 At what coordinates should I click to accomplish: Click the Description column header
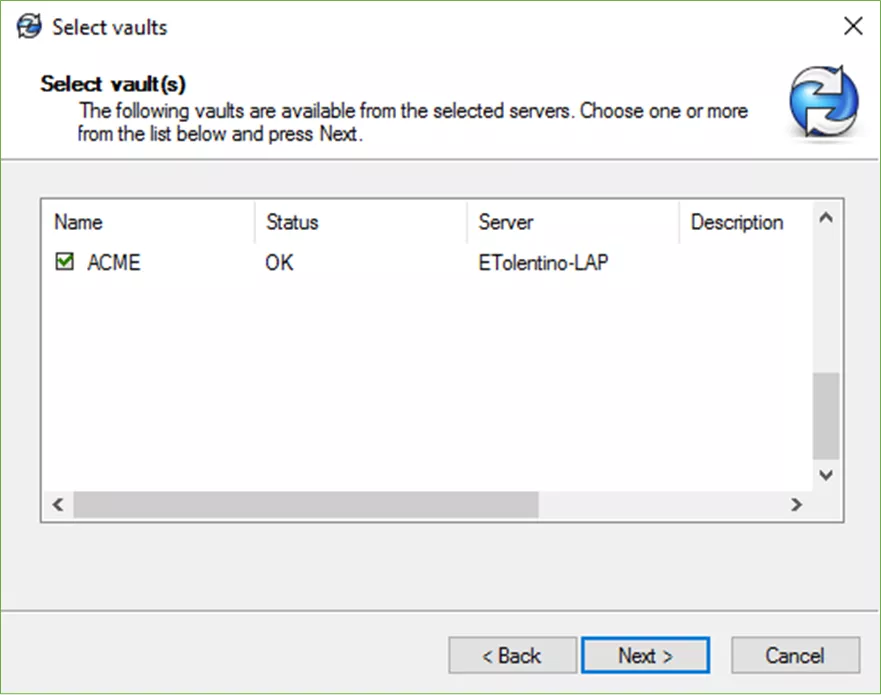pyautogui.click(x=740, y=222)
